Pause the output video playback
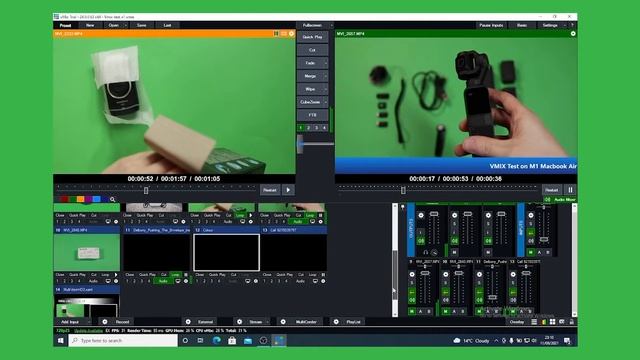This screenshot has height=360, width=640. (x=570, y=190)
